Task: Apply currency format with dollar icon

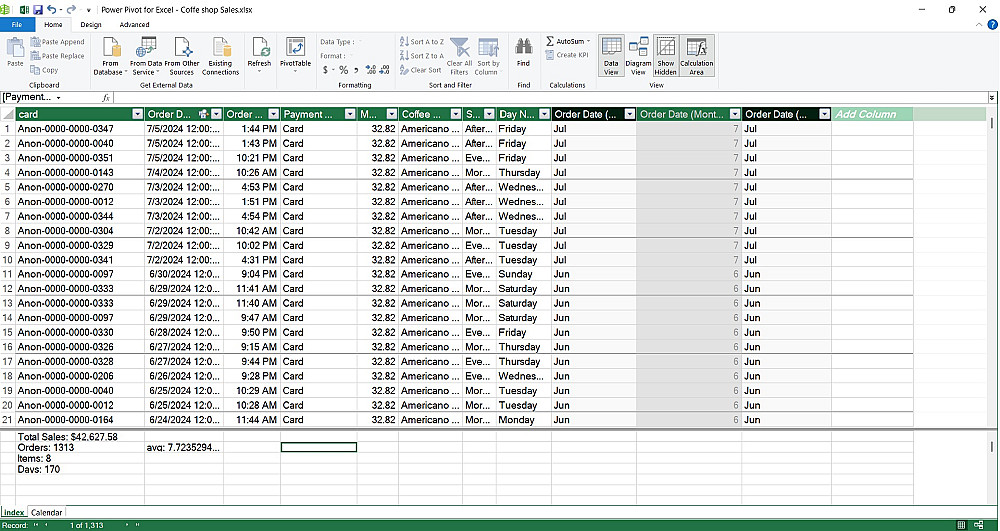Action: tap(325, 70)
